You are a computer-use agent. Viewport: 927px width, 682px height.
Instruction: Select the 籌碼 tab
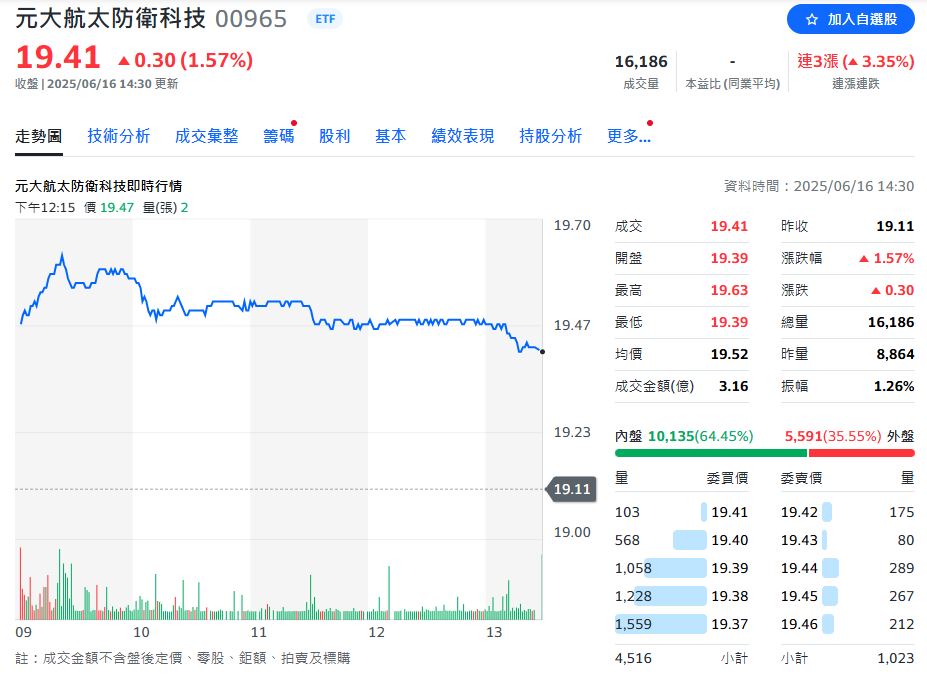(278, 136)
